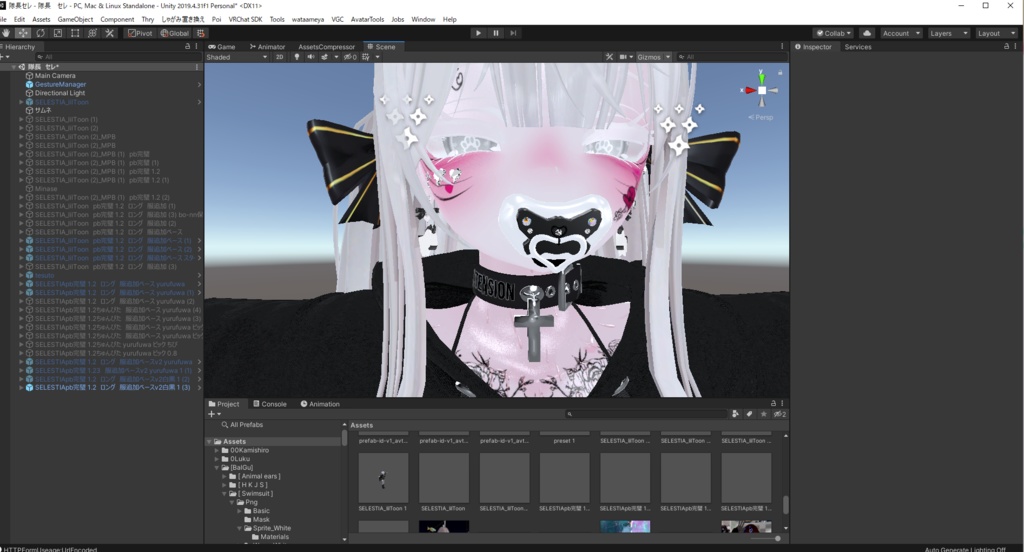Select the Rect transform tool
Viewport: 1024px width, 552px height.
point(75,33)
